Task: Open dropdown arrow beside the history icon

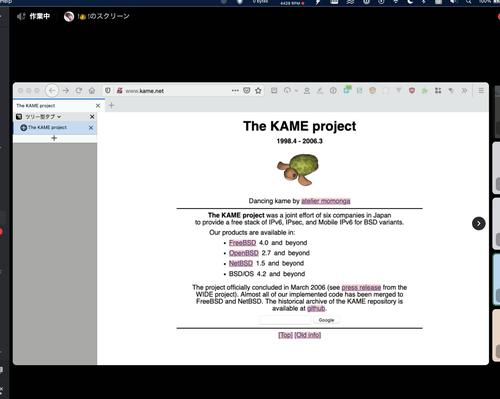Action: [296, 91]
